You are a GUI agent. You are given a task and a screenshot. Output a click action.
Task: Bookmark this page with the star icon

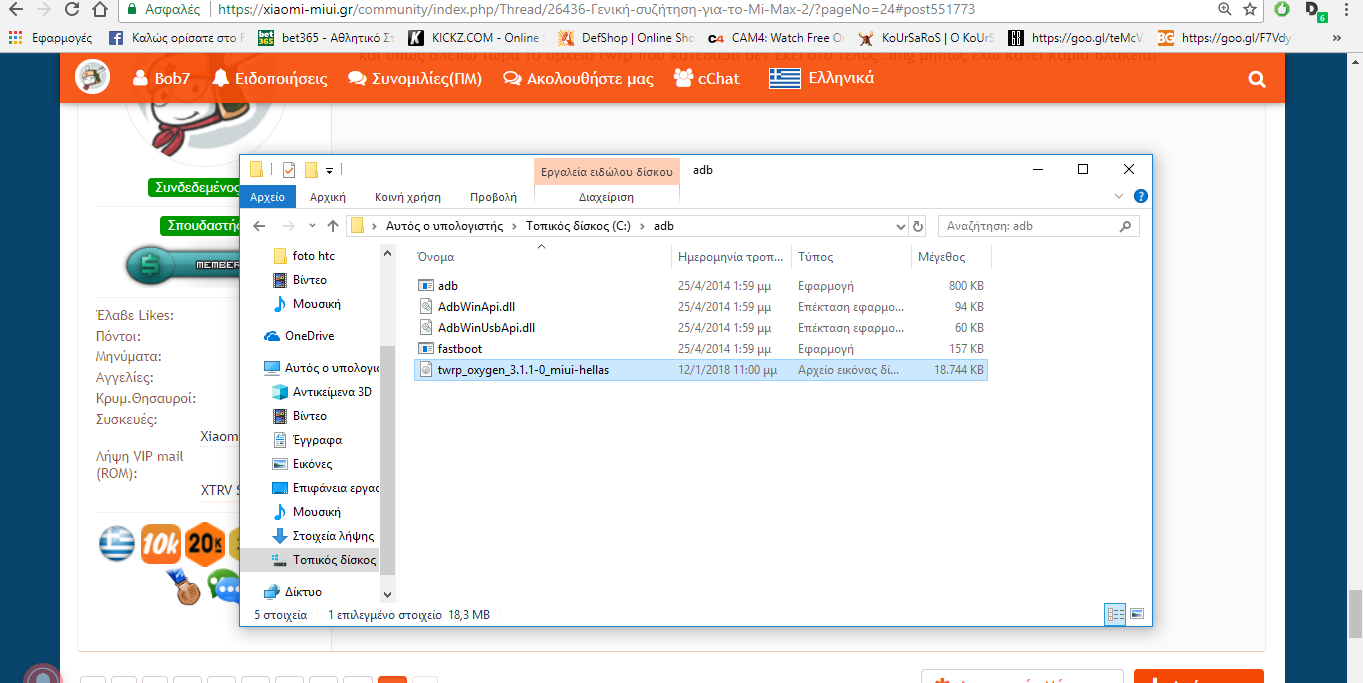pyautogui.click(x=1250, y=10)
